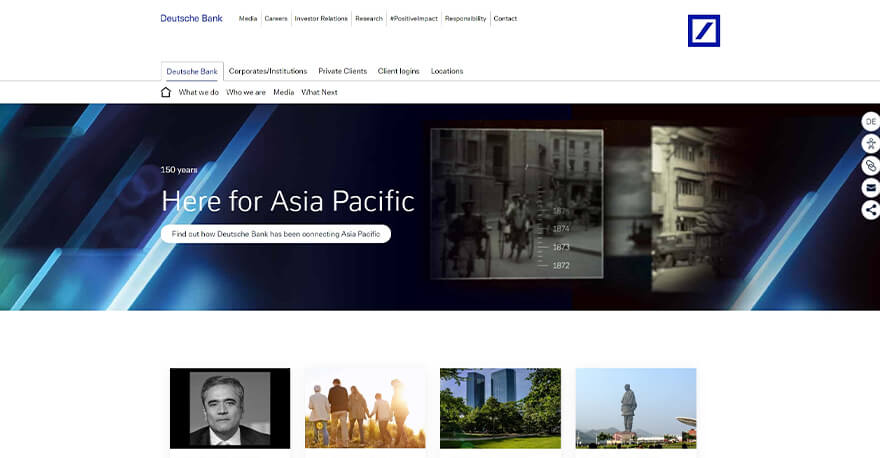880x458 pixels.
Task: Switch to the Private Clients tab
Action: click(x=342, y=71)
